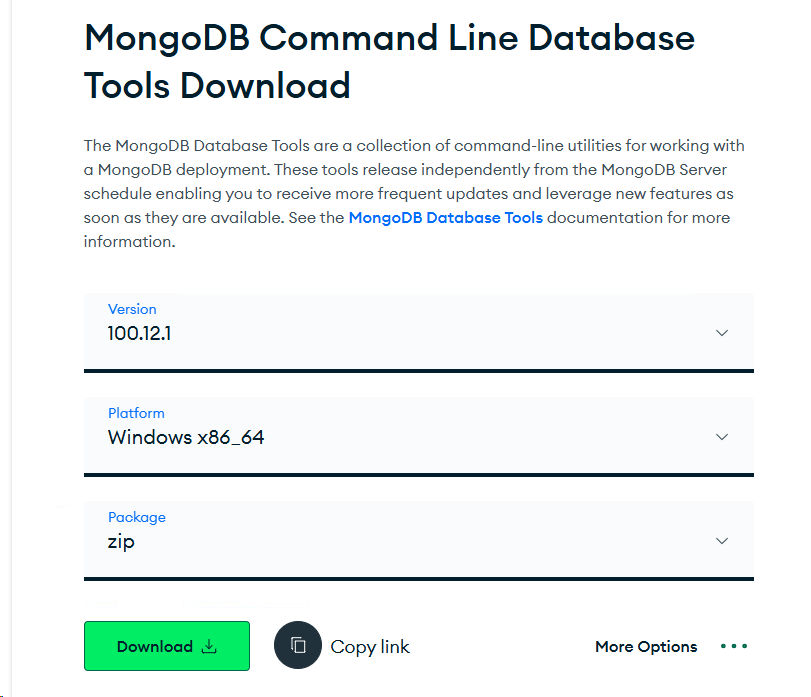Click the More Options text label
Viewport: 811px width, 697px height.
(x=646, y=646)
